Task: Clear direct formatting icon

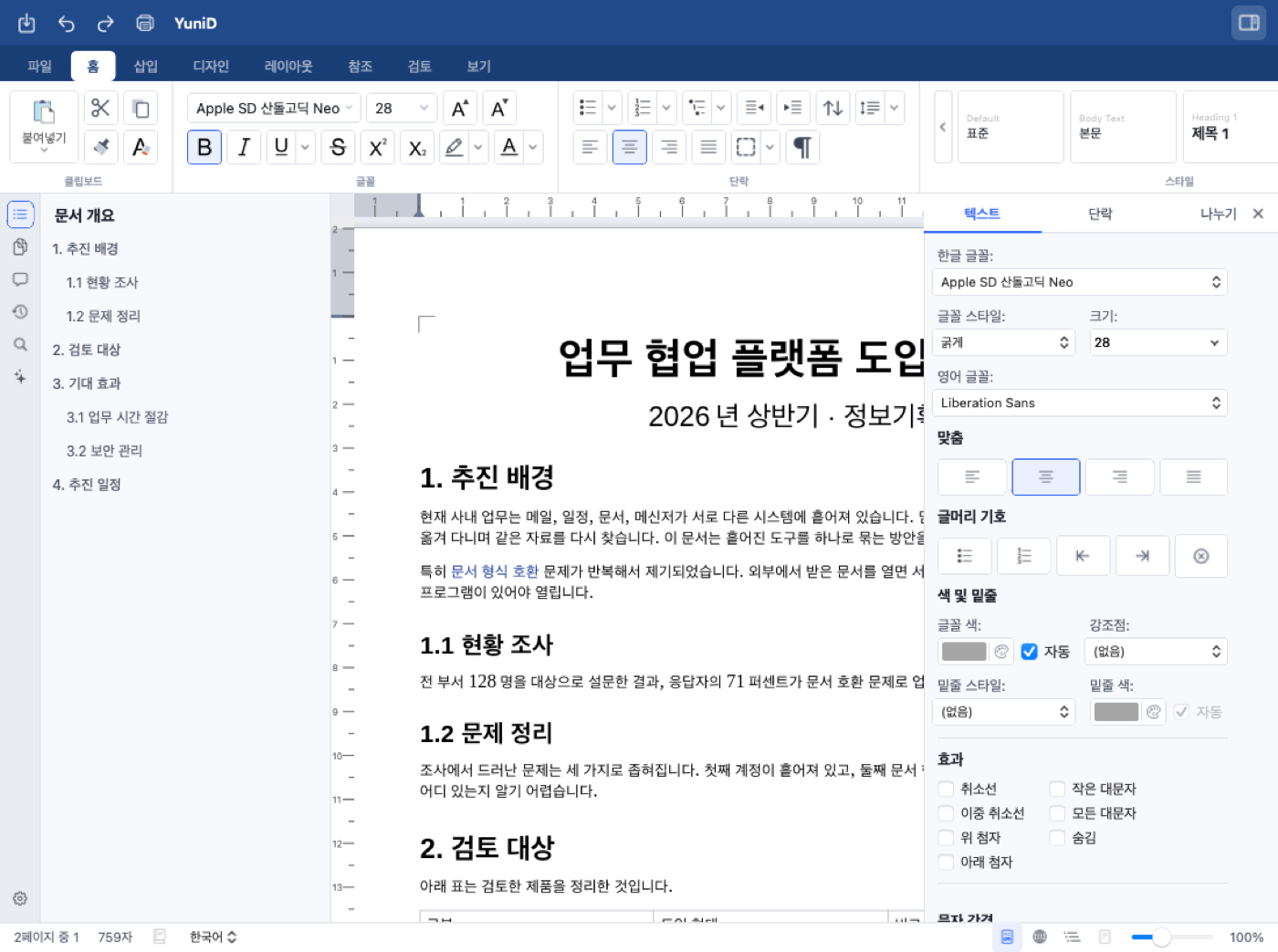Action: point(141,147)
